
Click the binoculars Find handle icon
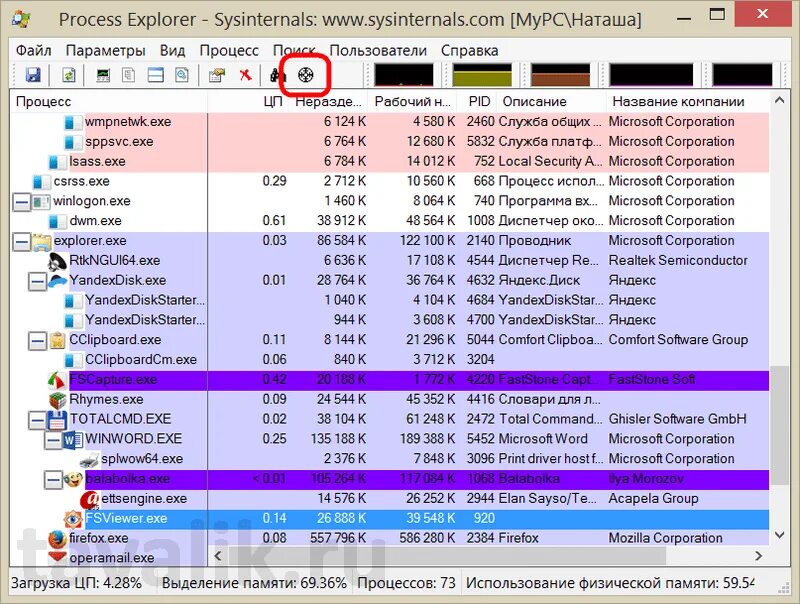[278, 75]
